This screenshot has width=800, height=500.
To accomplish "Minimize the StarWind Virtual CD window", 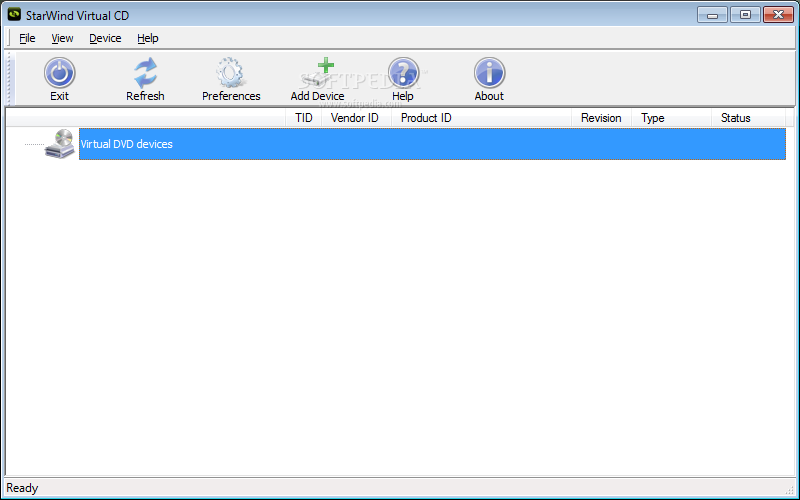I will (x=712, y=15).
